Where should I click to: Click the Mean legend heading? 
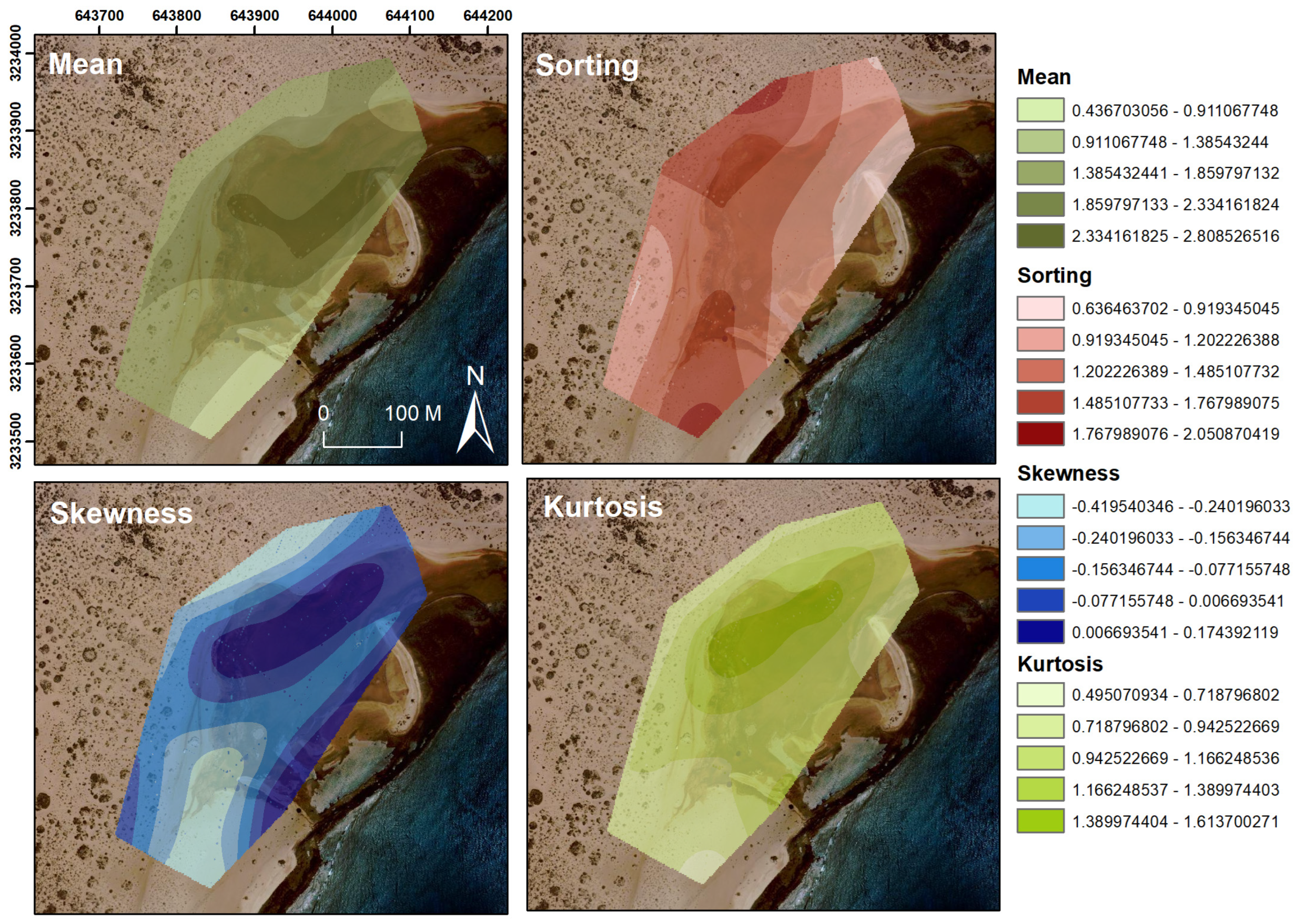tap(1044, 77)
